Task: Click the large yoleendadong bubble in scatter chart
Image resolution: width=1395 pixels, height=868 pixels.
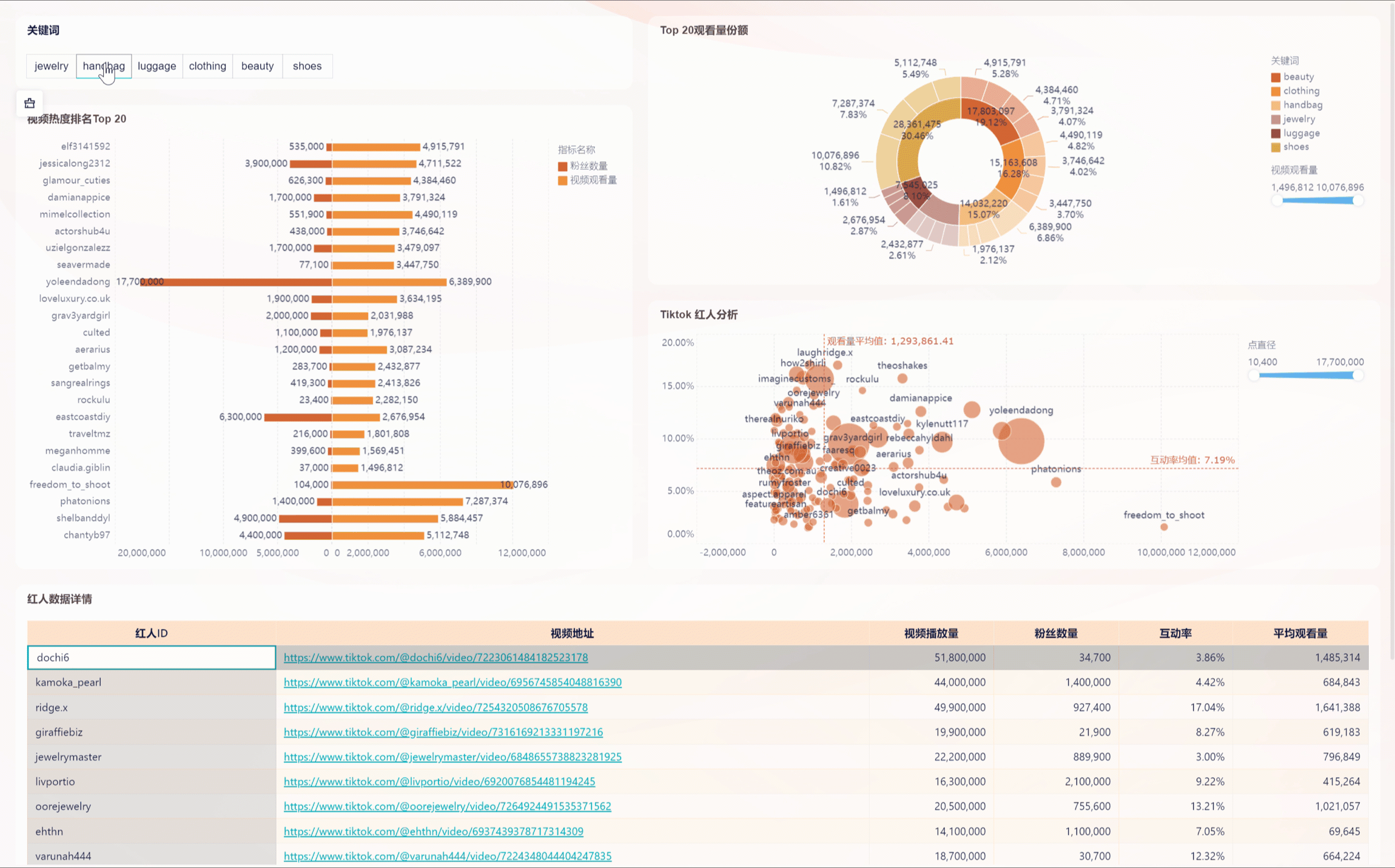Action: click(x=1021, y=441)
